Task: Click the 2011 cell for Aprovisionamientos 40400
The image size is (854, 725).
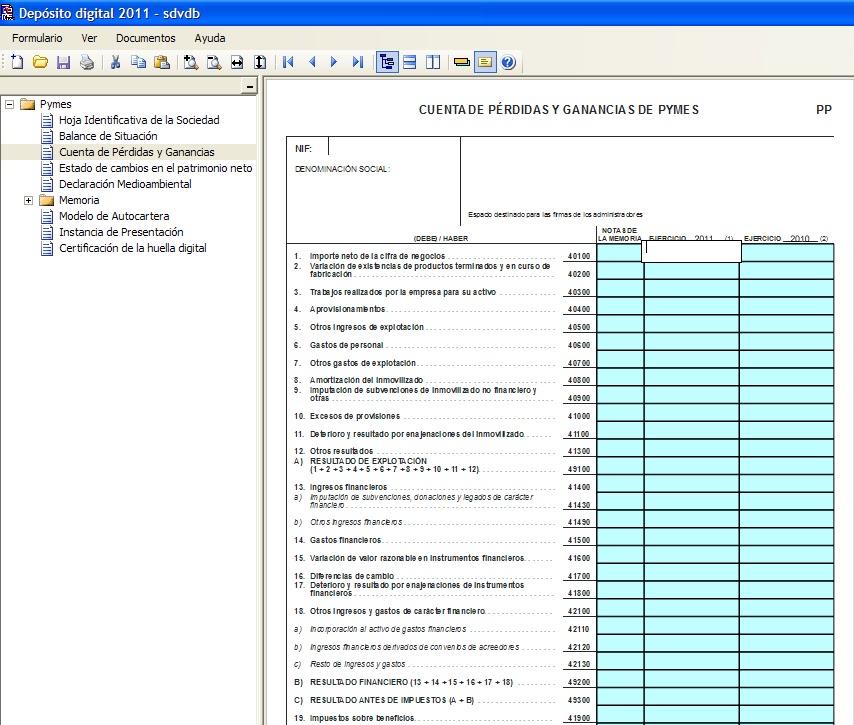Action: point(692,306)
